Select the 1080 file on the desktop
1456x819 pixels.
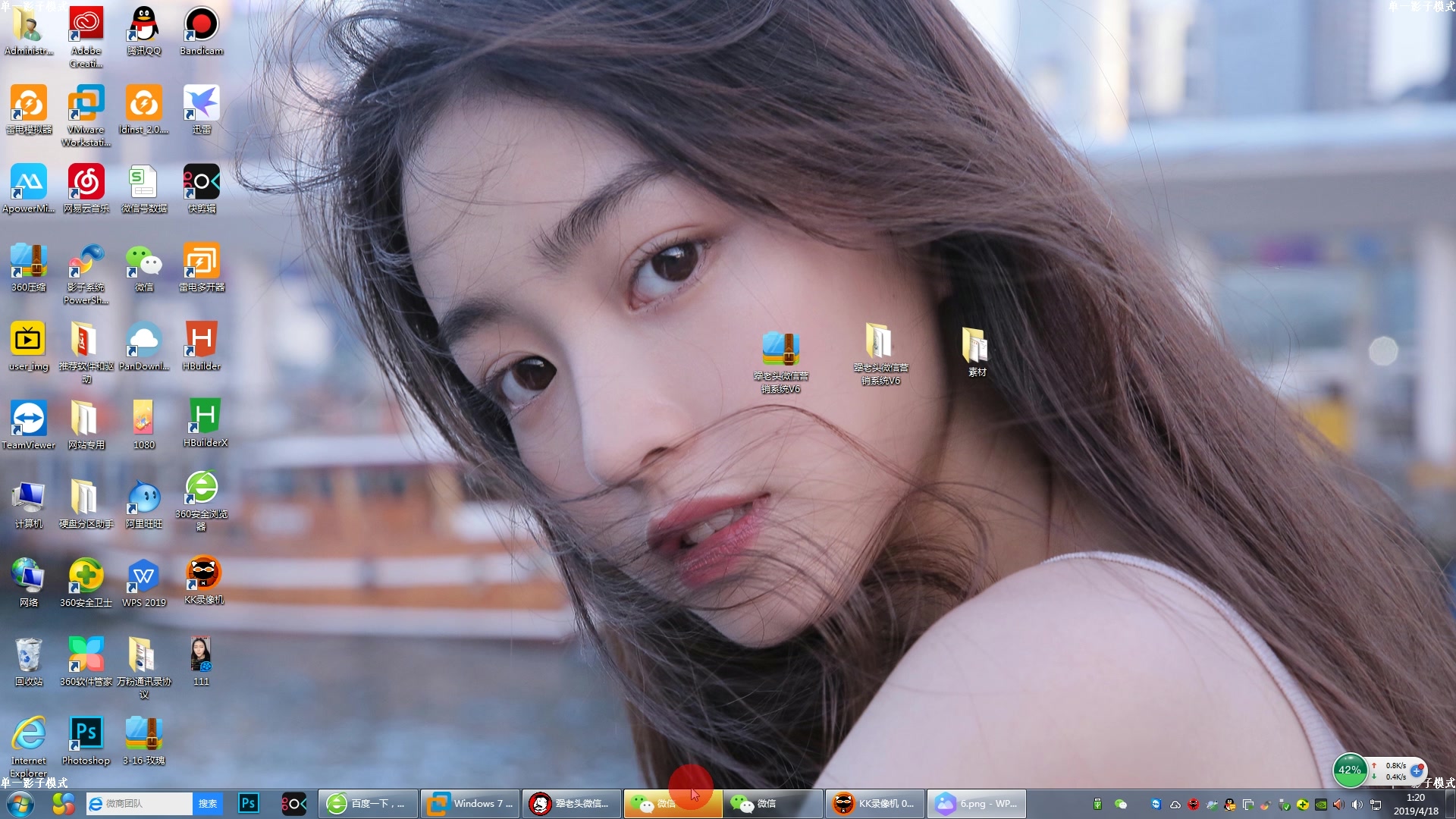click(143, 425)
